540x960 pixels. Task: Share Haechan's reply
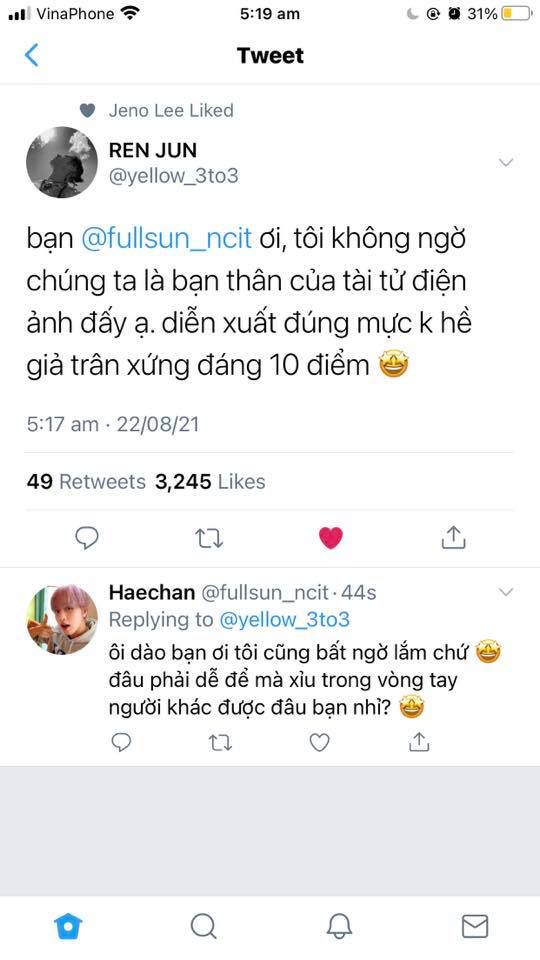pyautogui.click(x=419, y=741)
